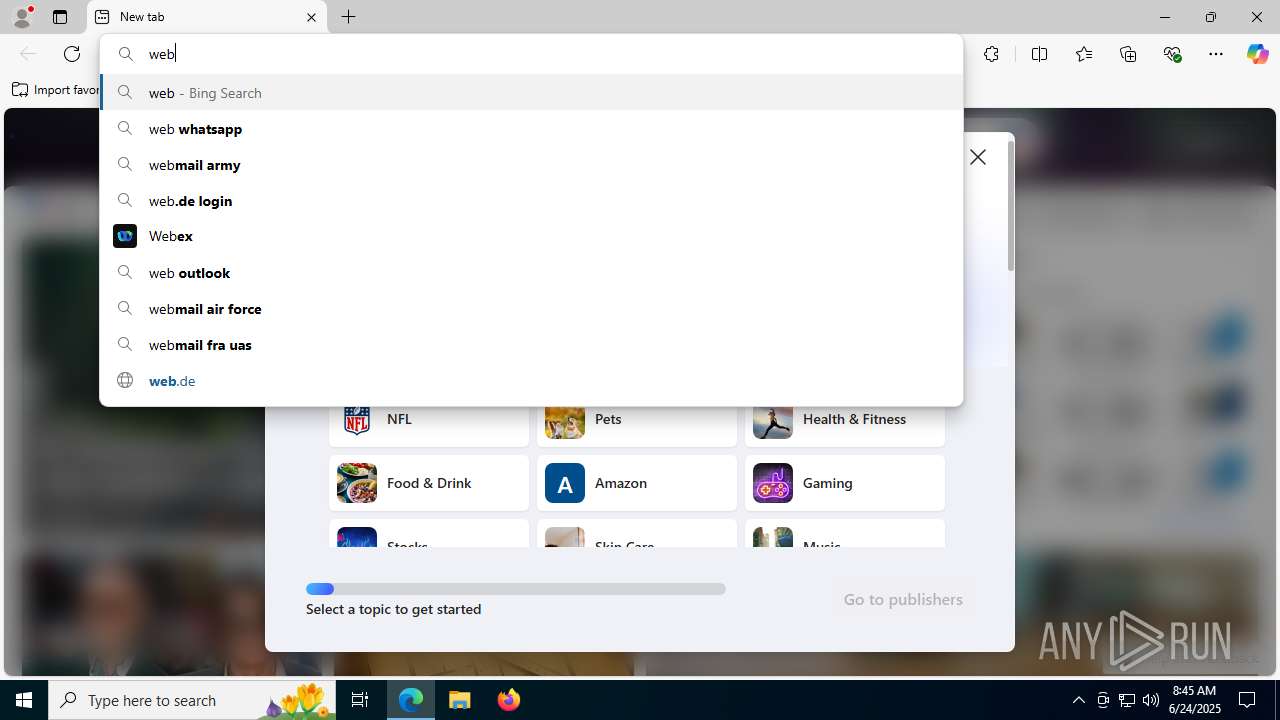The width and height of the screenshot is (1280, 720).
Task: Choose the 'webmail army' suggestion
Action: [x=531, y=165]
